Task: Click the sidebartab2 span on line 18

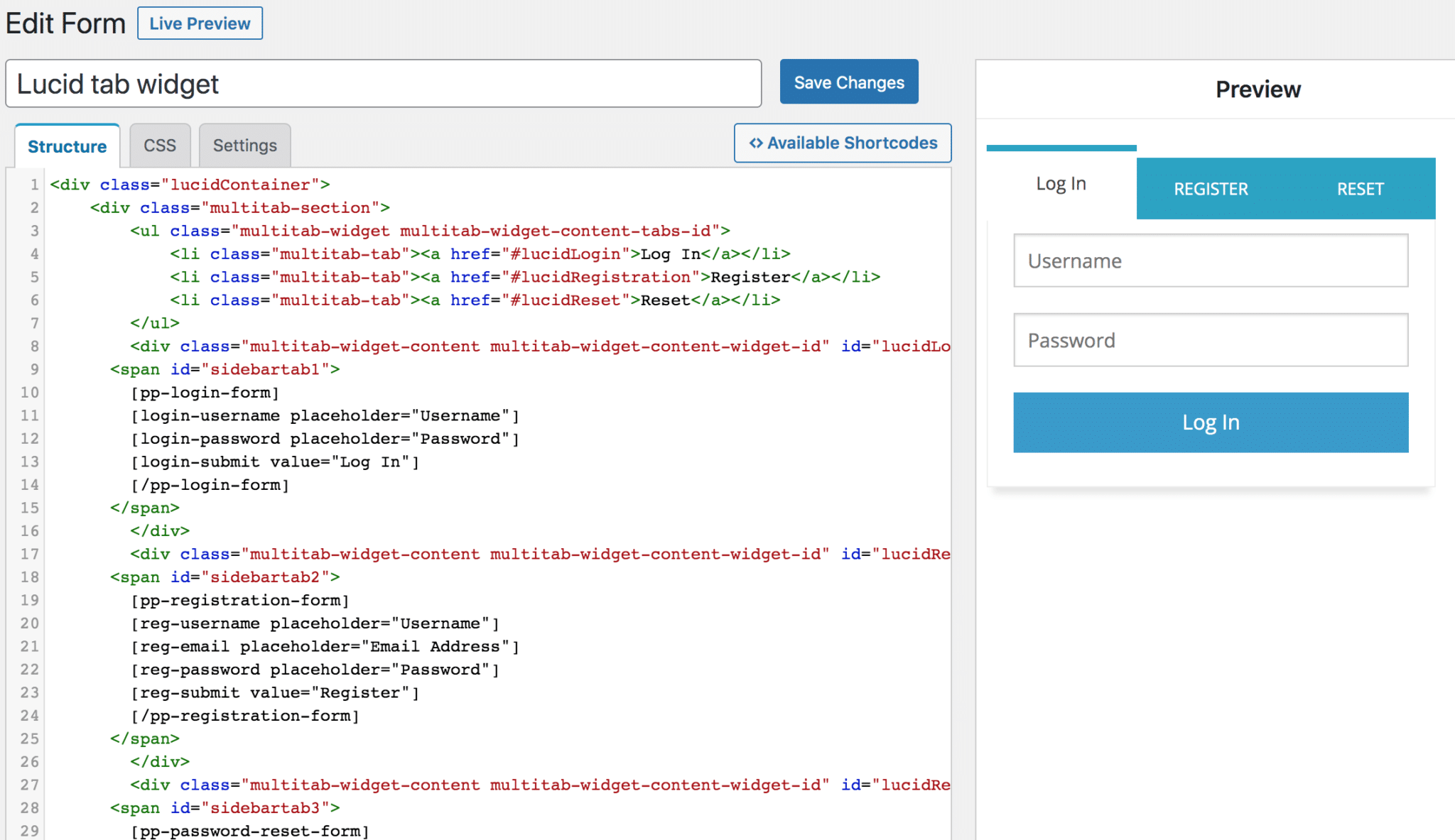Action: click(225, 577)
